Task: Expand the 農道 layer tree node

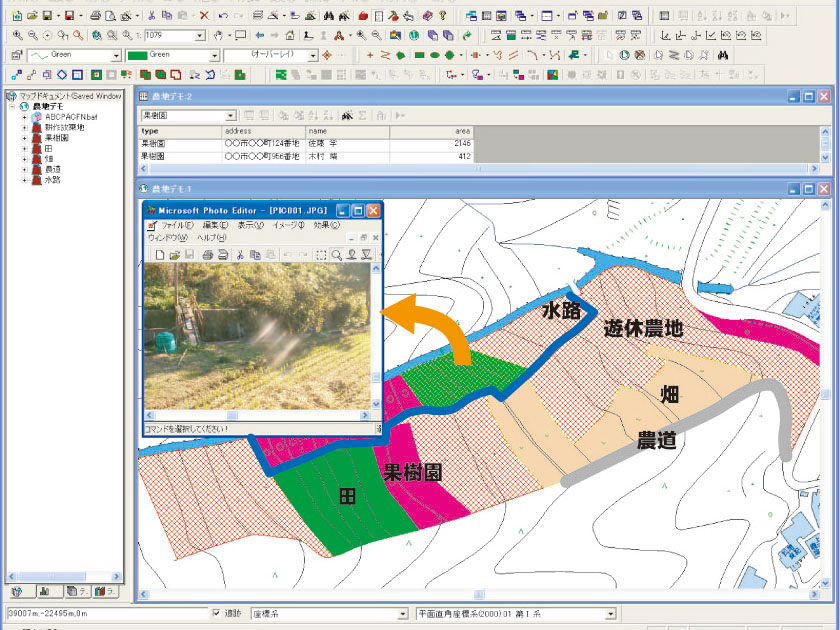Action: tap(24, 169)
